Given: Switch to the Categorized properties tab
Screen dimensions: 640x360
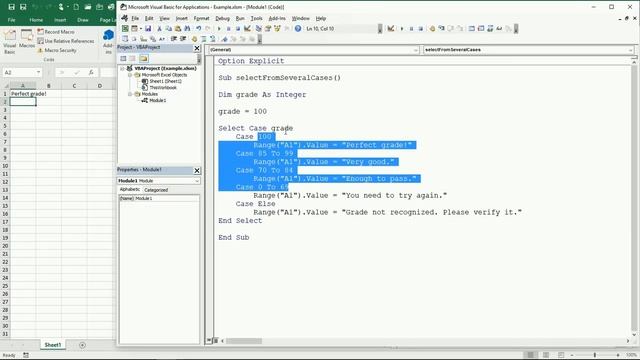Looking at the screenshot, I should coord(156,190).
